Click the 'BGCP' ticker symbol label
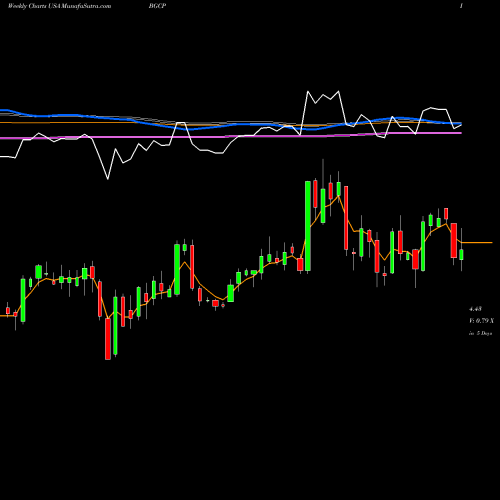The image size is (500, 500). point(157,6)
